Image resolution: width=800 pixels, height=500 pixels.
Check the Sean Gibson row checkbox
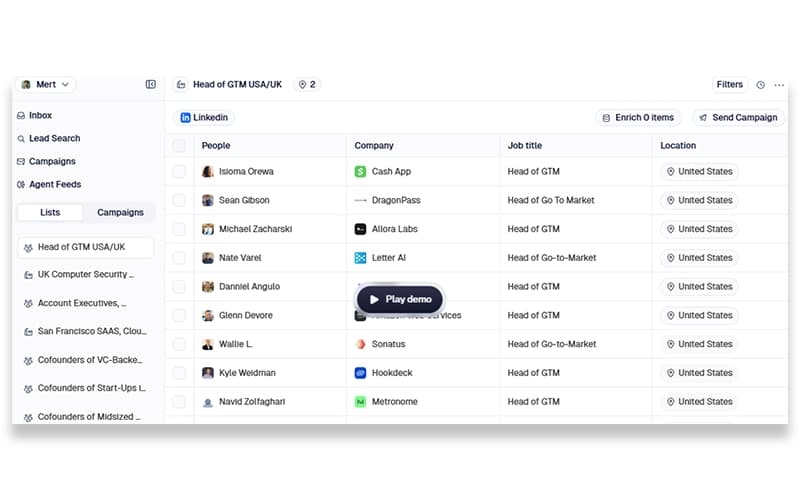179,201
